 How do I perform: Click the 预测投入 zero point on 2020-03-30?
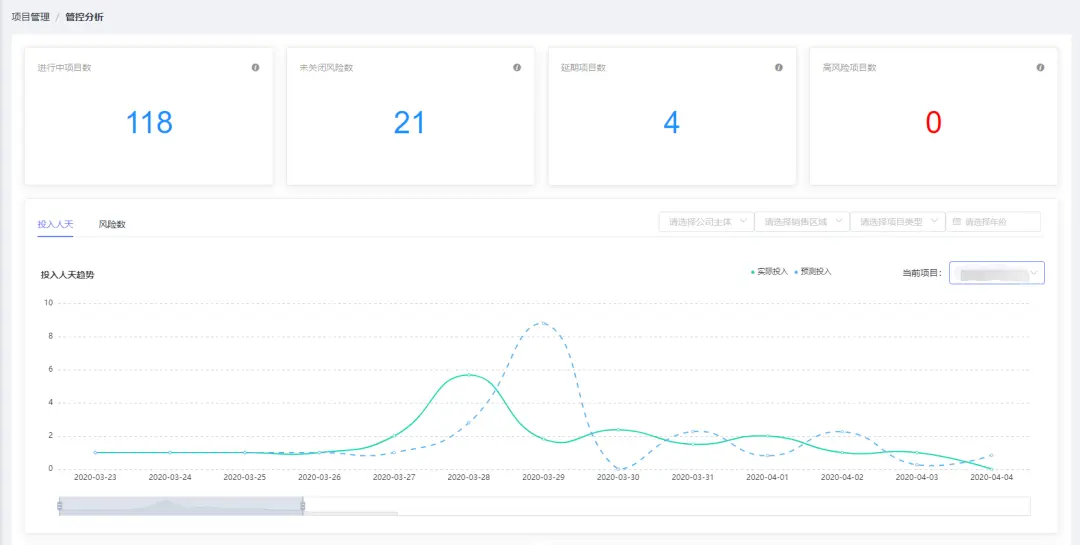(x=619, y=469)
